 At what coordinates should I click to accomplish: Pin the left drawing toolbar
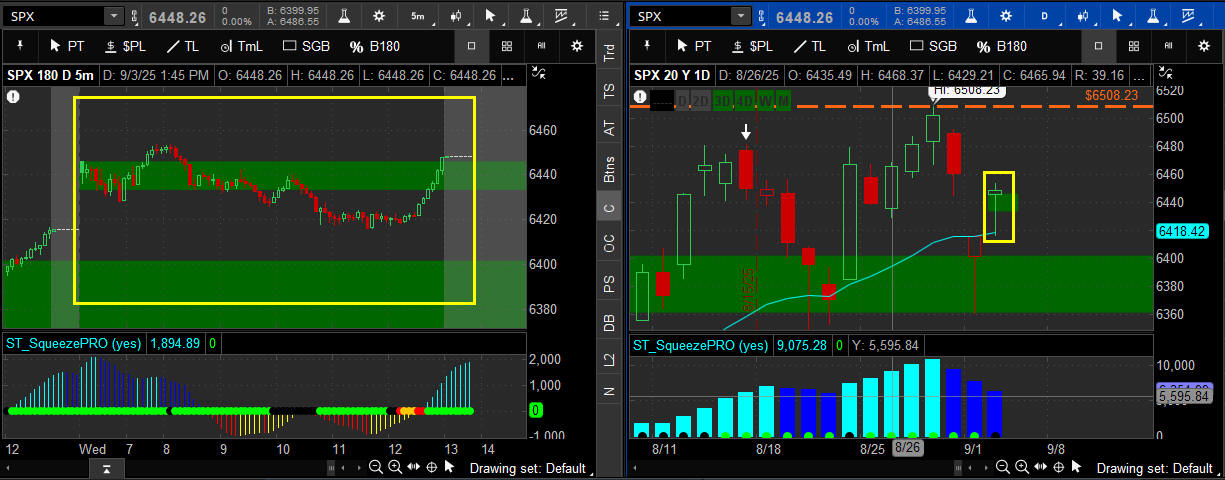pyautogui.click(x=20, y=46)
